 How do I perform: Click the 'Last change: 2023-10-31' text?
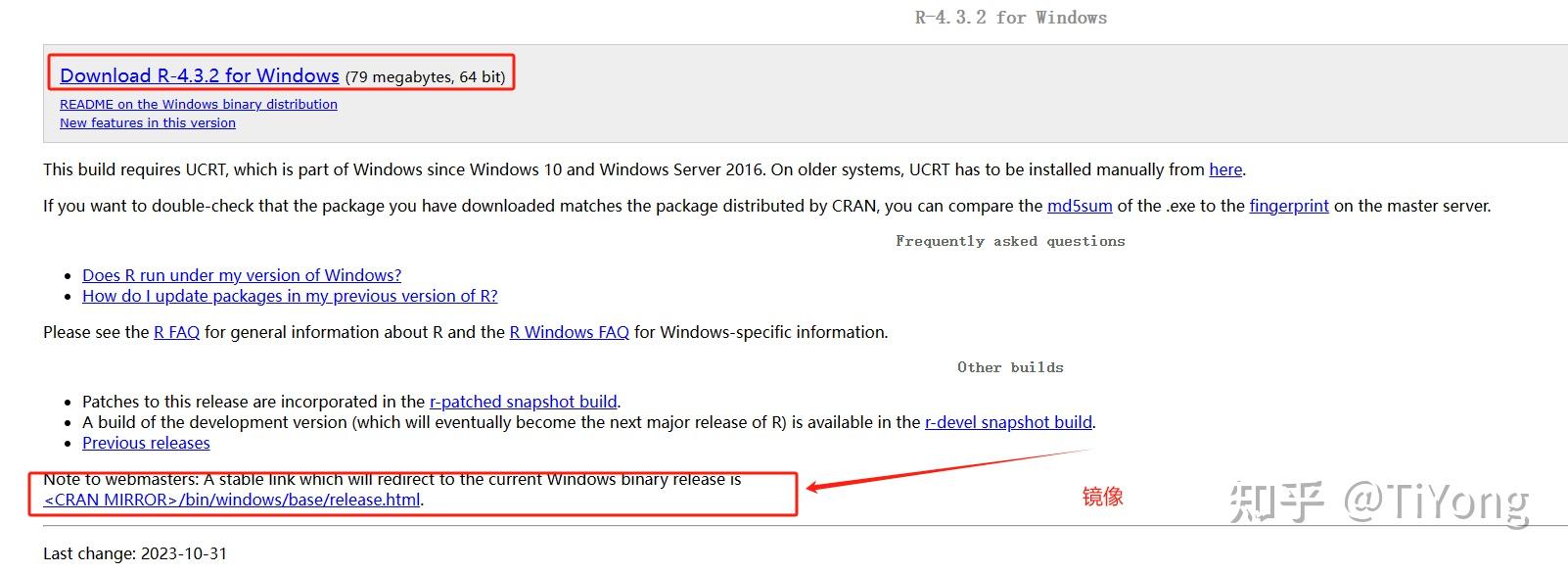(135, 553)
